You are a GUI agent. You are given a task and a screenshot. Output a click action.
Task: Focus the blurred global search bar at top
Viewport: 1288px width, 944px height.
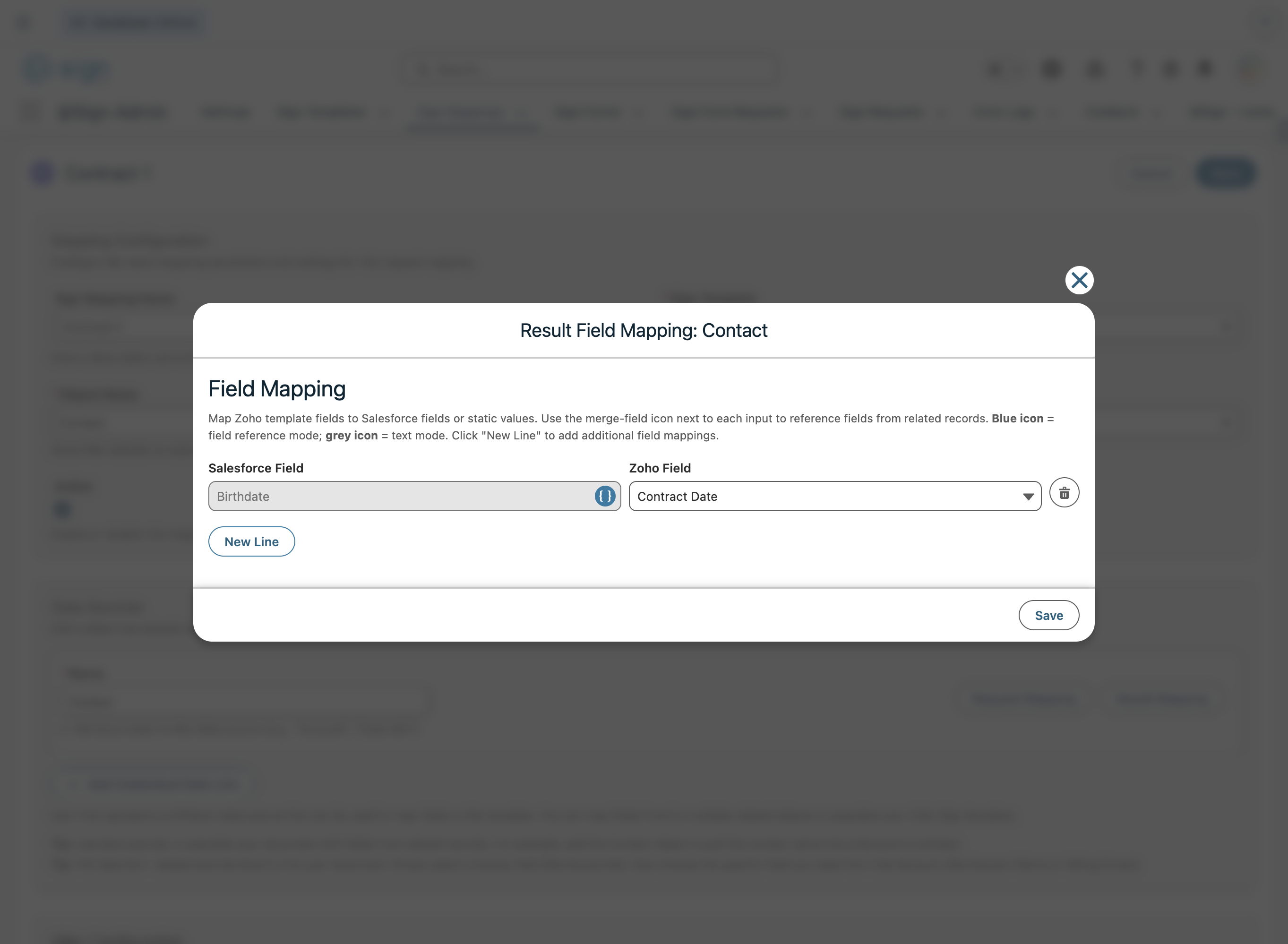click(589, 69)
